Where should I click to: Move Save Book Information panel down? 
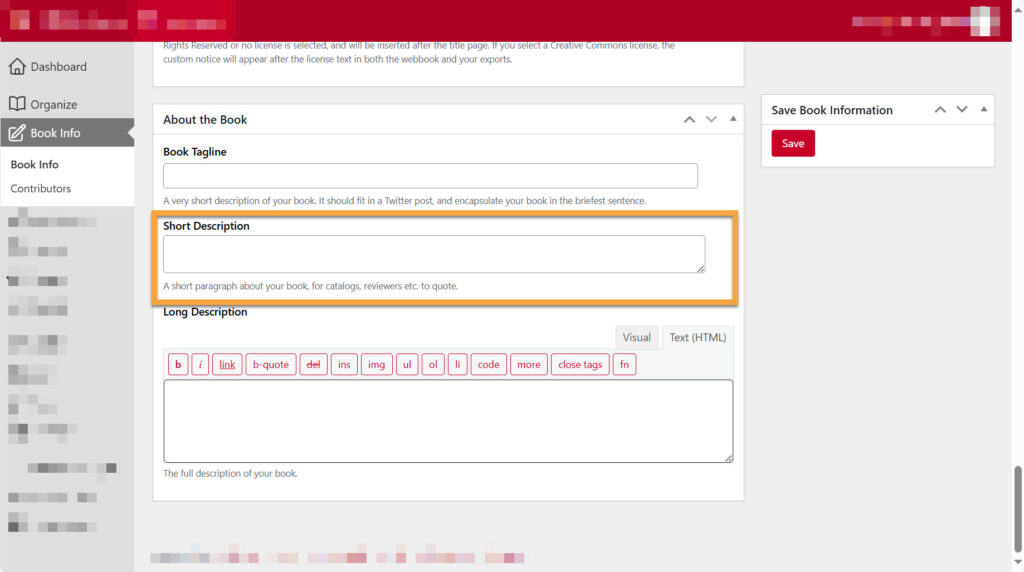click(962, 110)
